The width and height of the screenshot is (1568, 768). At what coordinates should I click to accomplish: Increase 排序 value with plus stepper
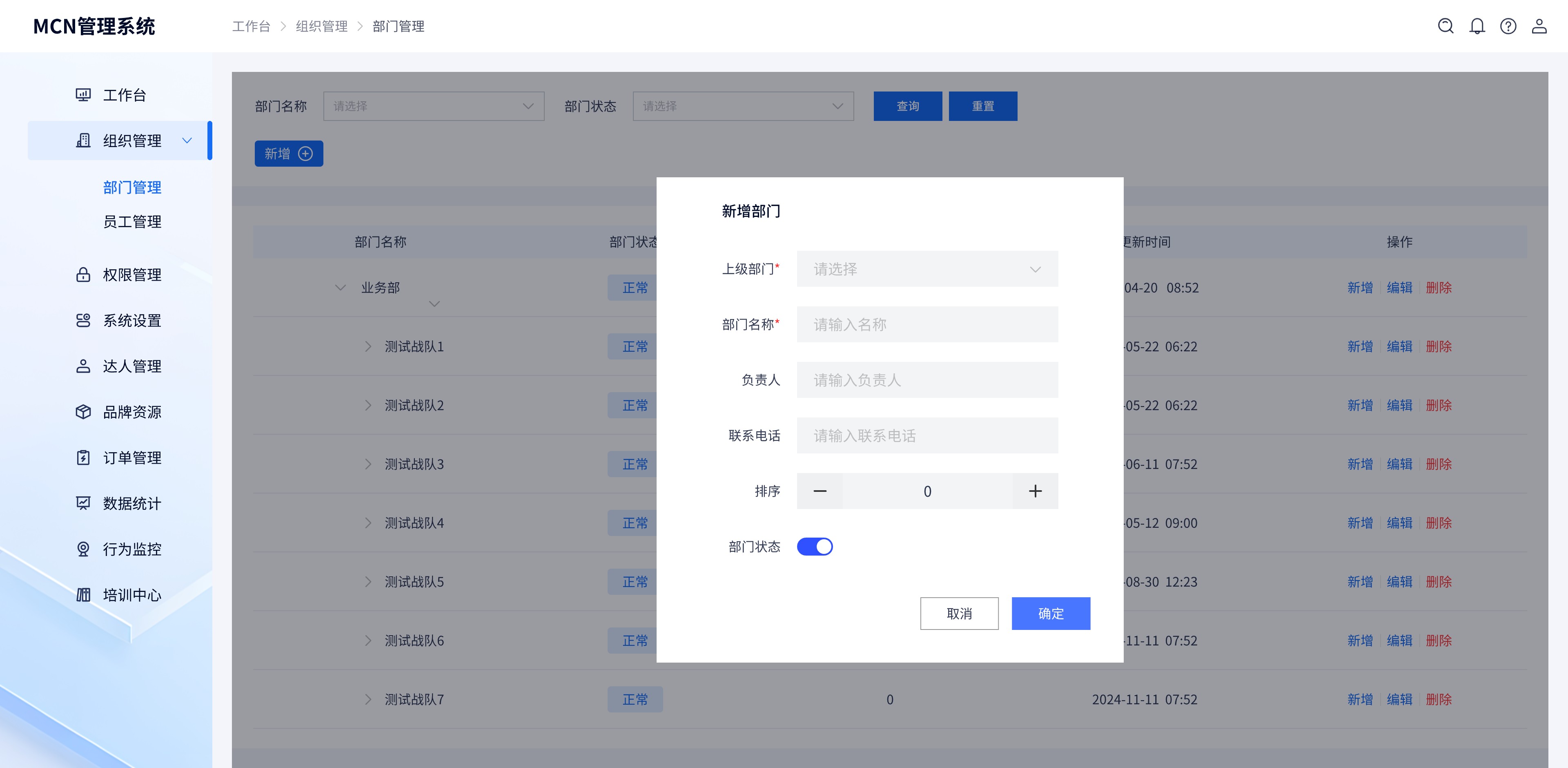pos(1035,491)
